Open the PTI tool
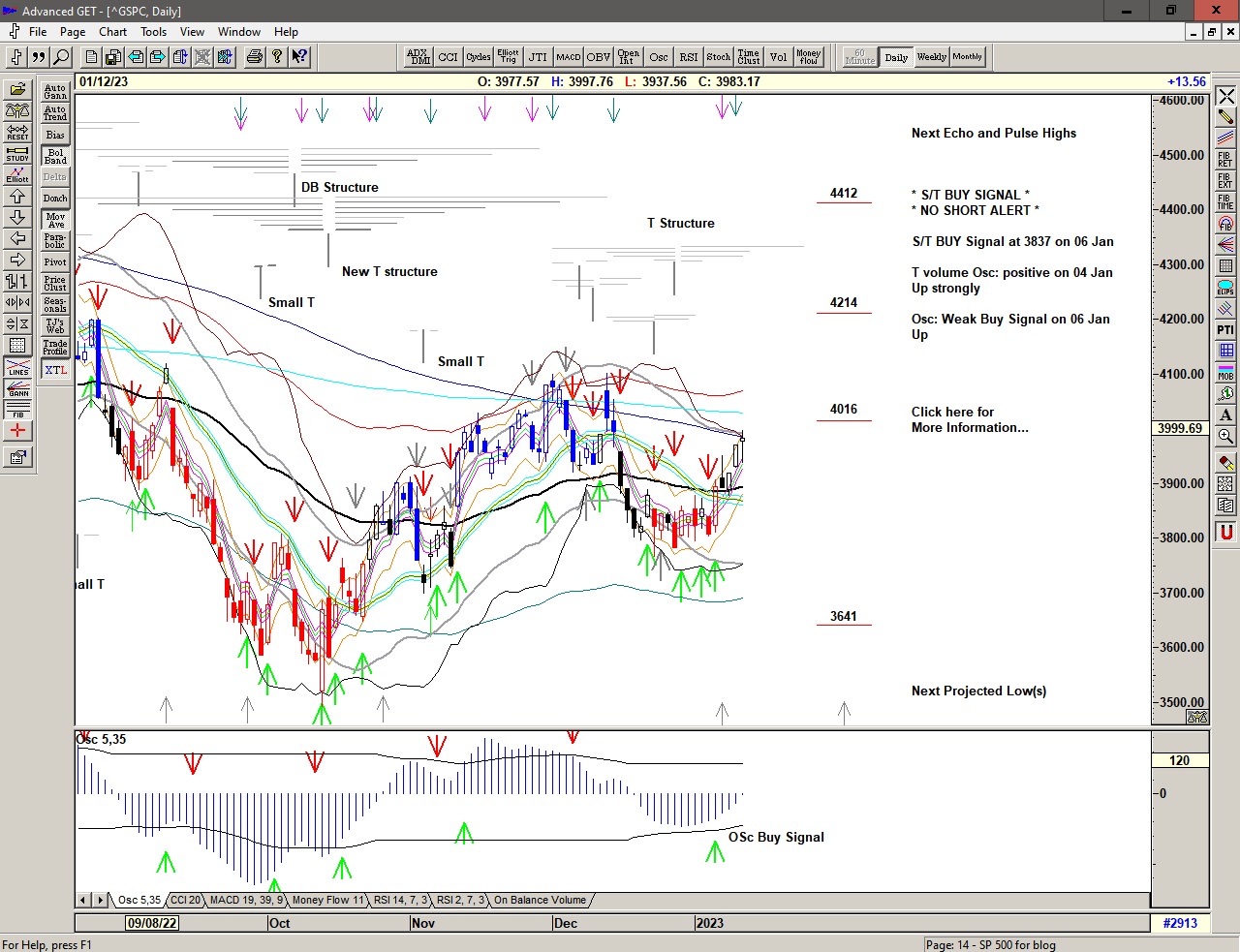This screenshot has height=952, width=1240. [1225, 330]
